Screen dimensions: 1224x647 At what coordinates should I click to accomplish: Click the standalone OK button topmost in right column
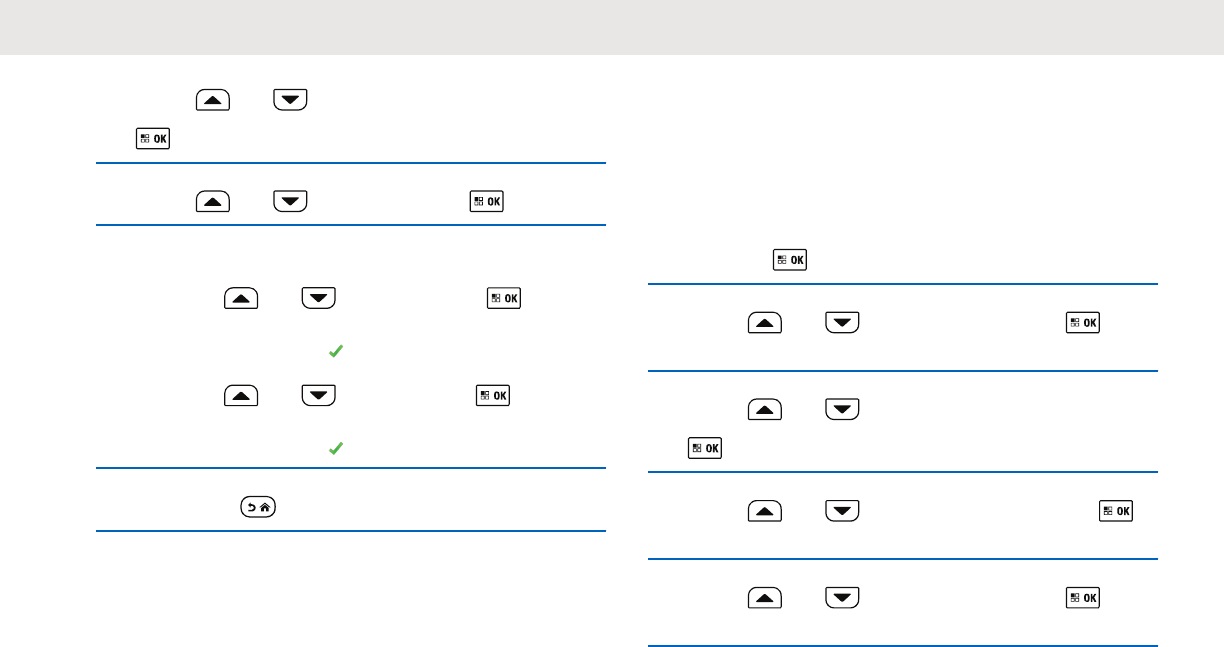(x=790, y=260)
